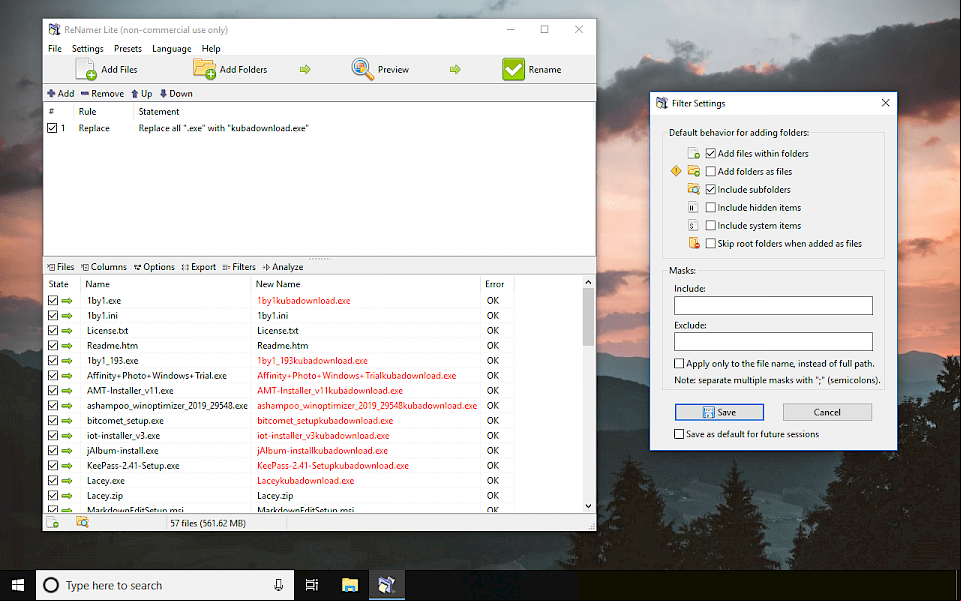The image size is (961, 601).
Task: Remove the selected rule
Action: (x=102, y=94)
